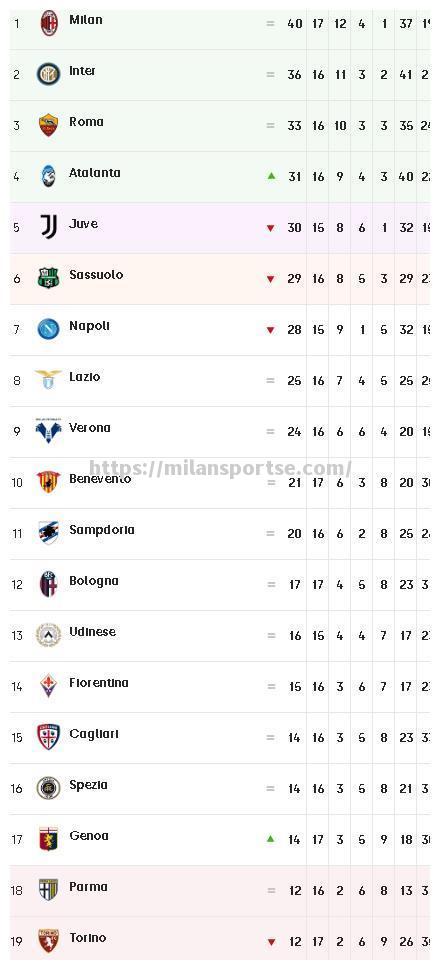The width and height of the screenshot is (440, 970).
Task: Click the Juventus J logo
Action: (48, 227)
